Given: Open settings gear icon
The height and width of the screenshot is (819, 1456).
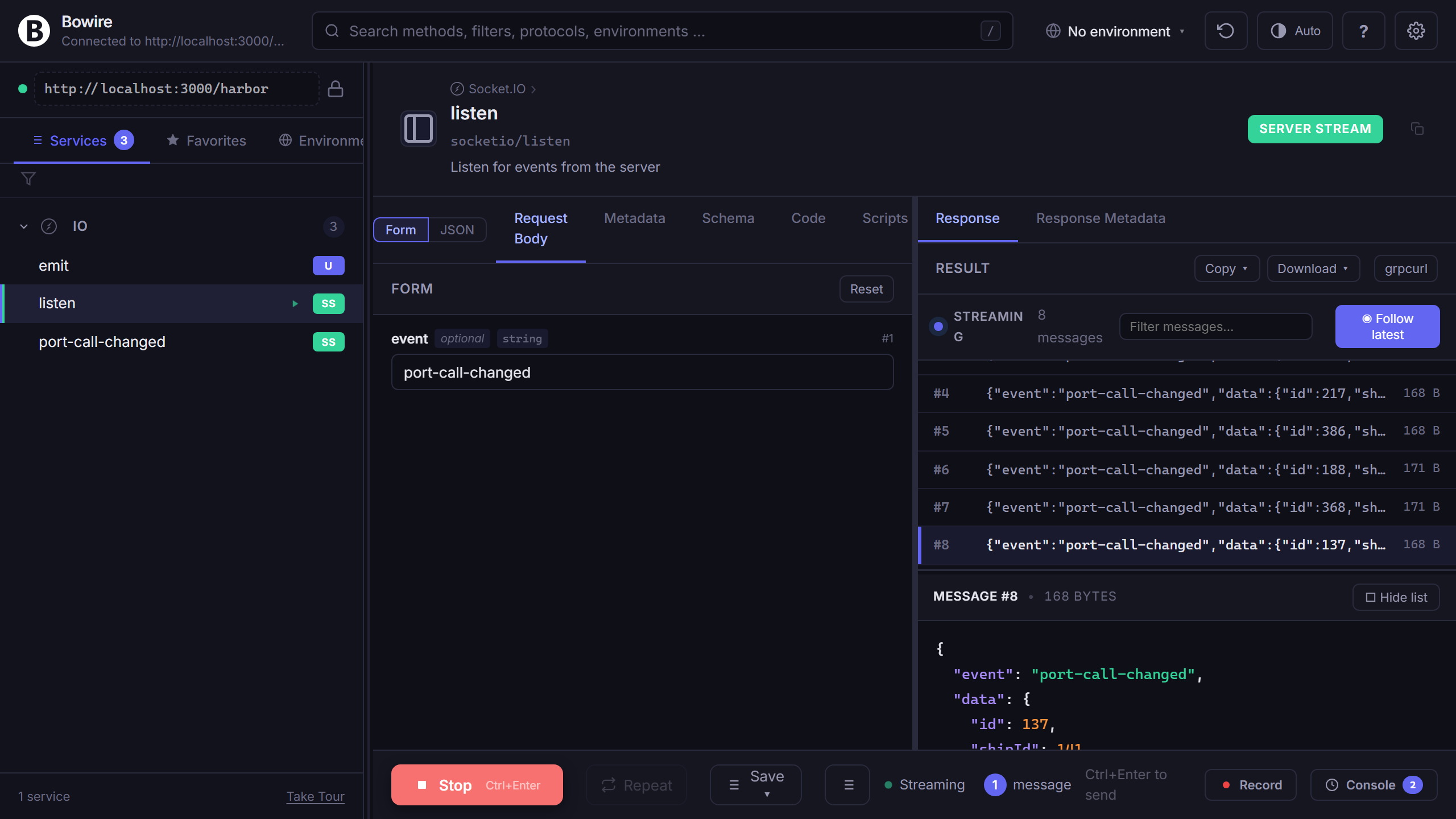Looking at the screenshot, I should [1416, 31].
